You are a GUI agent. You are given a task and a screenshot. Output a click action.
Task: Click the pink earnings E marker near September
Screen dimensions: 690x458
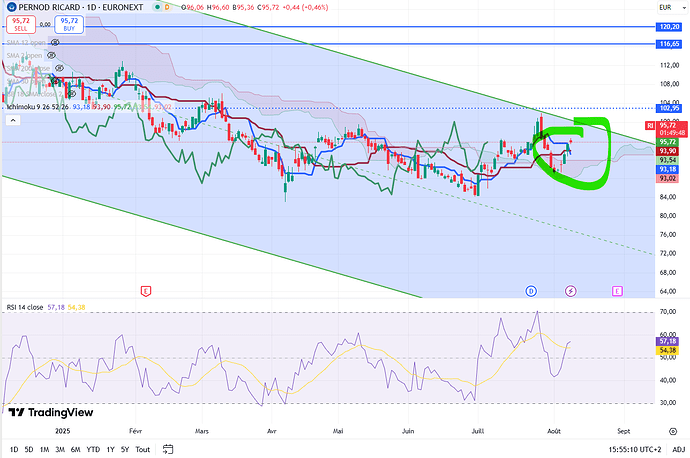click(x=616, y=291)
